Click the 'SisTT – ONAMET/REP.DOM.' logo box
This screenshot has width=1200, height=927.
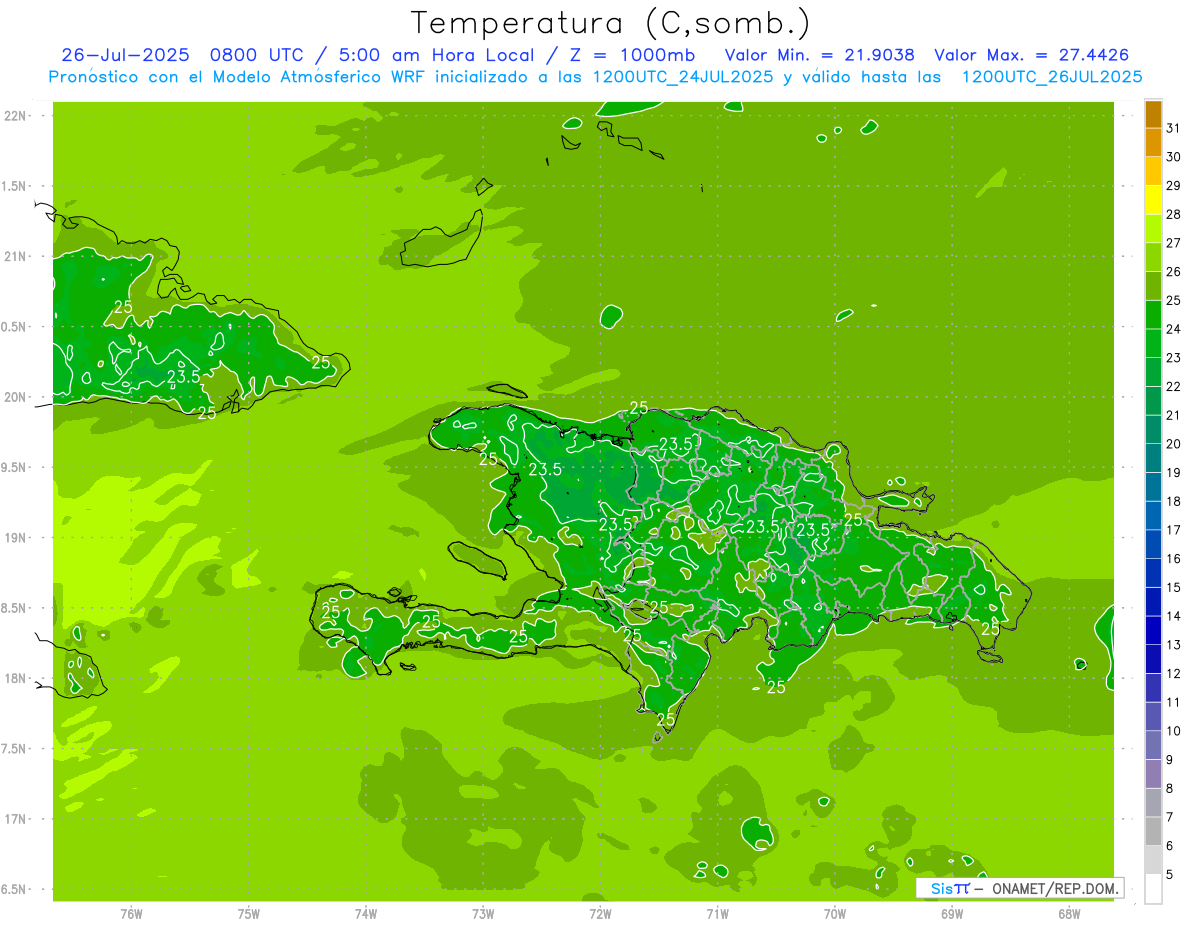[x=1020, y=888]
